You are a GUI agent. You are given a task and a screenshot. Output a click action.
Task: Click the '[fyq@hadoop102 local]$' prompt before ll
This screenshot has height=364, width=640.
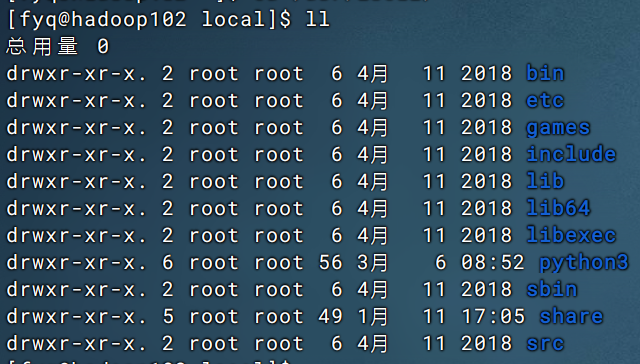[x=149, y=20]
